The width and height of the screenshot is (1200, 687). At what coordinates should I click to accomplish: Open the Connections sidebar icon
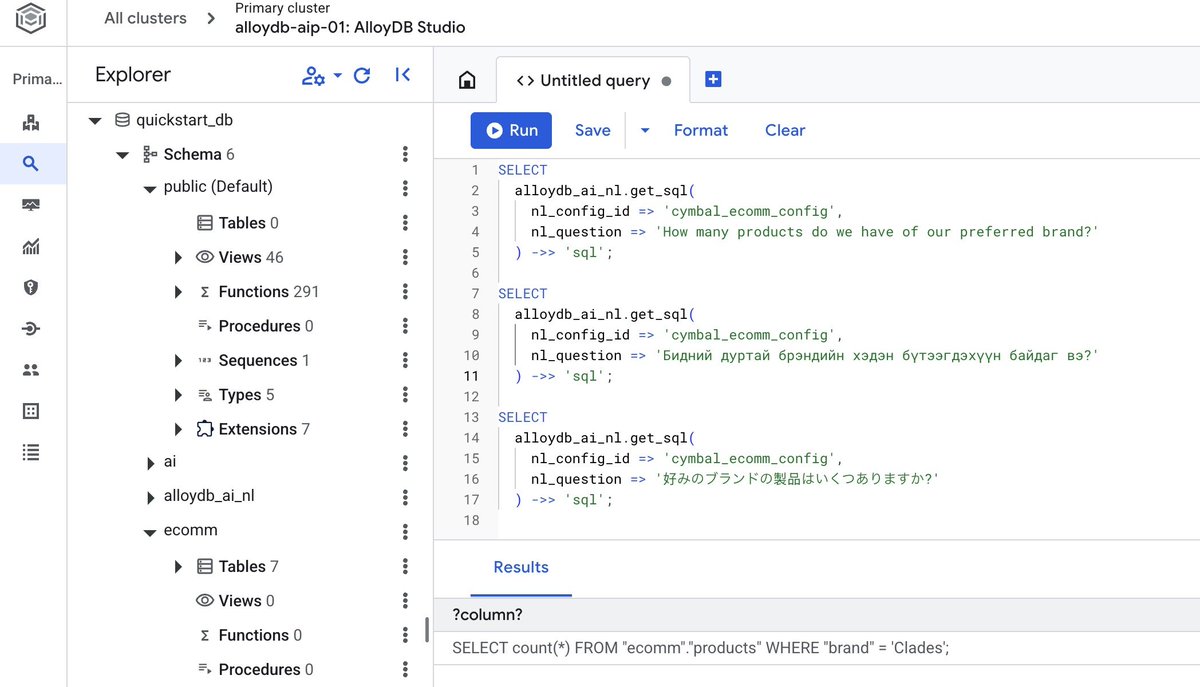click(x=31, y=329)
